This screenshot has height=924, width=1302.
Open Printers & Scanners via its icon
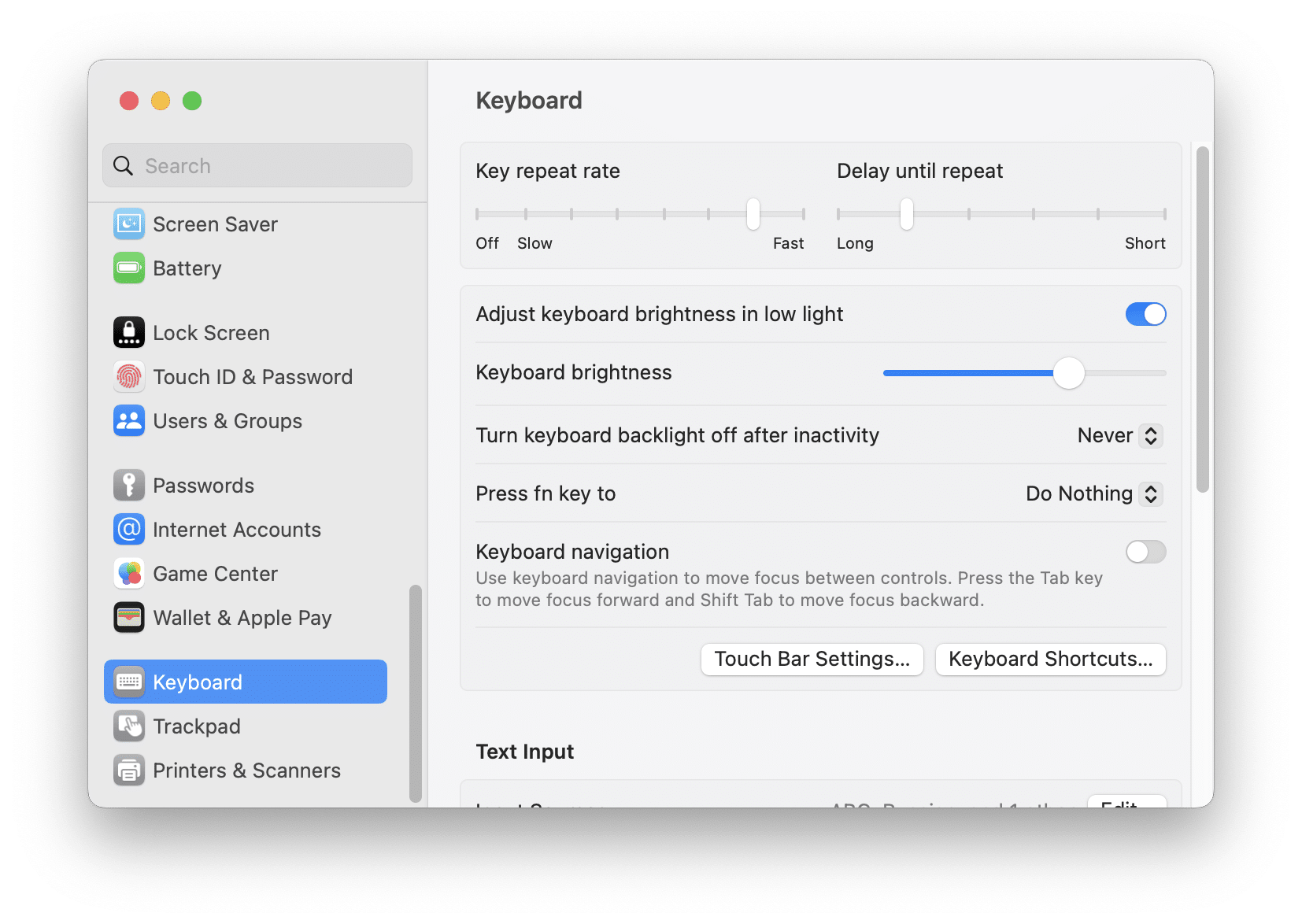tap(128, 770)
